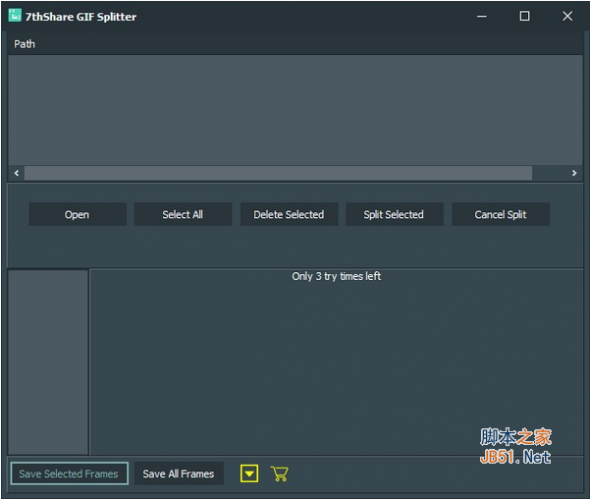Screen dimensions: 590x500
Task: Click the 7thShare GIF Splitter app icon
Action: click(15, 15)
